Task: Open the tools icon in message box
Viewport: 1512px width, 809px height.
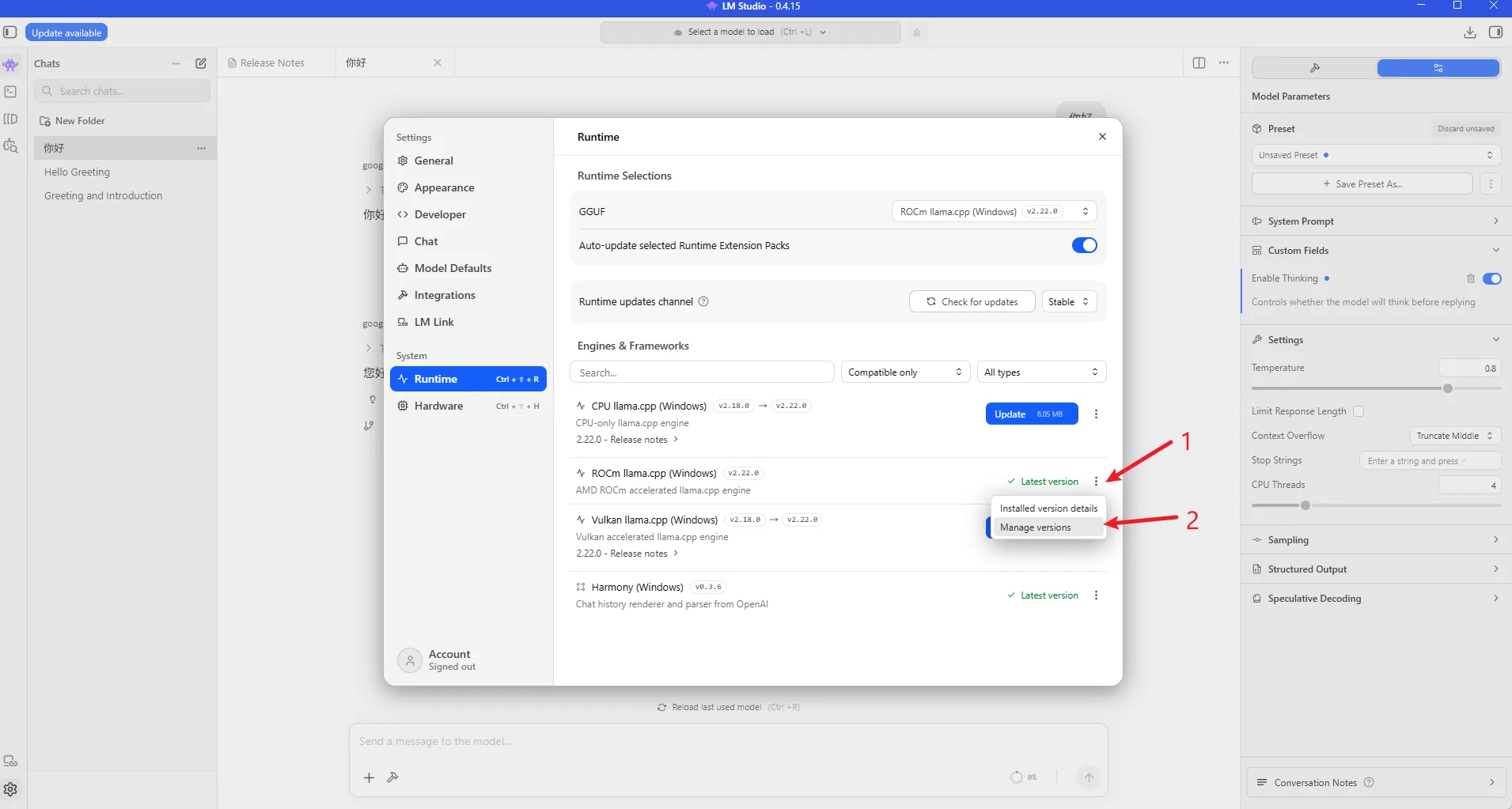Action: tap(392, 777)
